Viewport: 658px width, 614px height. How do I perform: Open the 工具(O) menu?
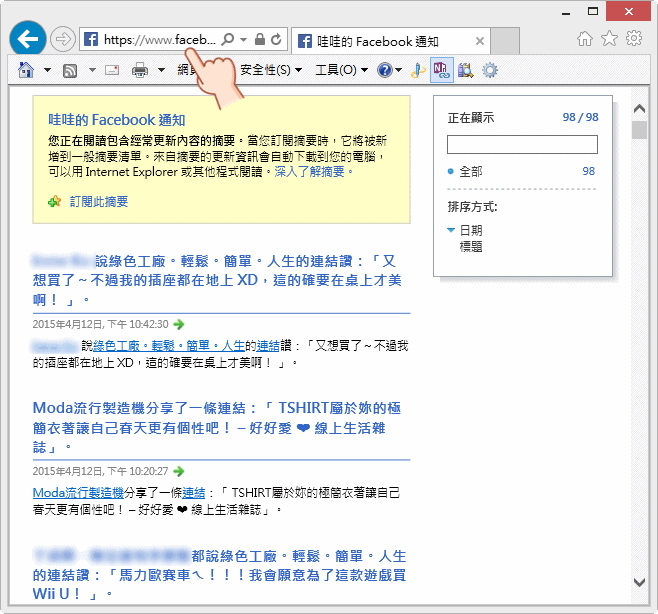341,70
